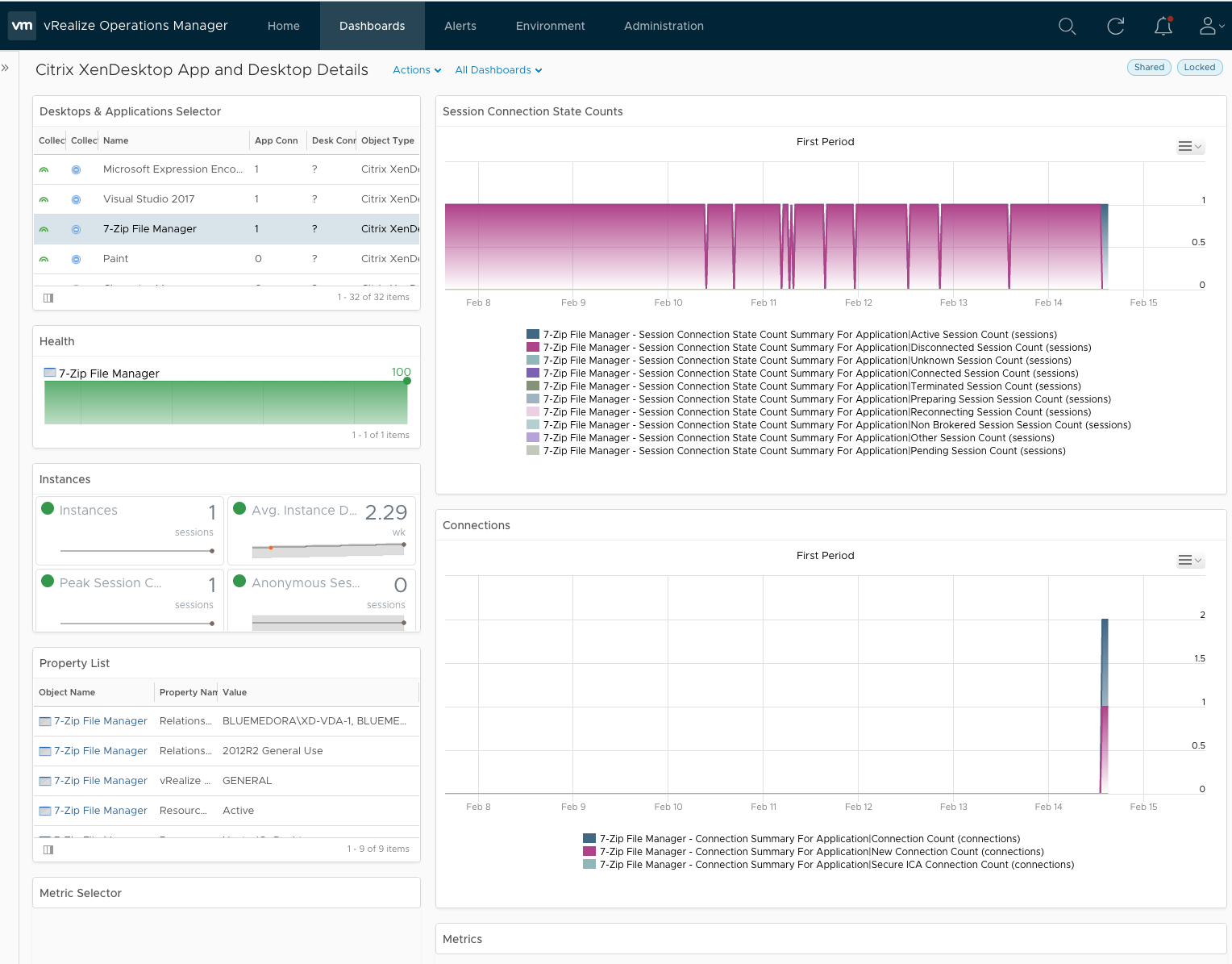Toggle Unknown Session Count legend swatch

pyautogui.click(x=533, y=360)
